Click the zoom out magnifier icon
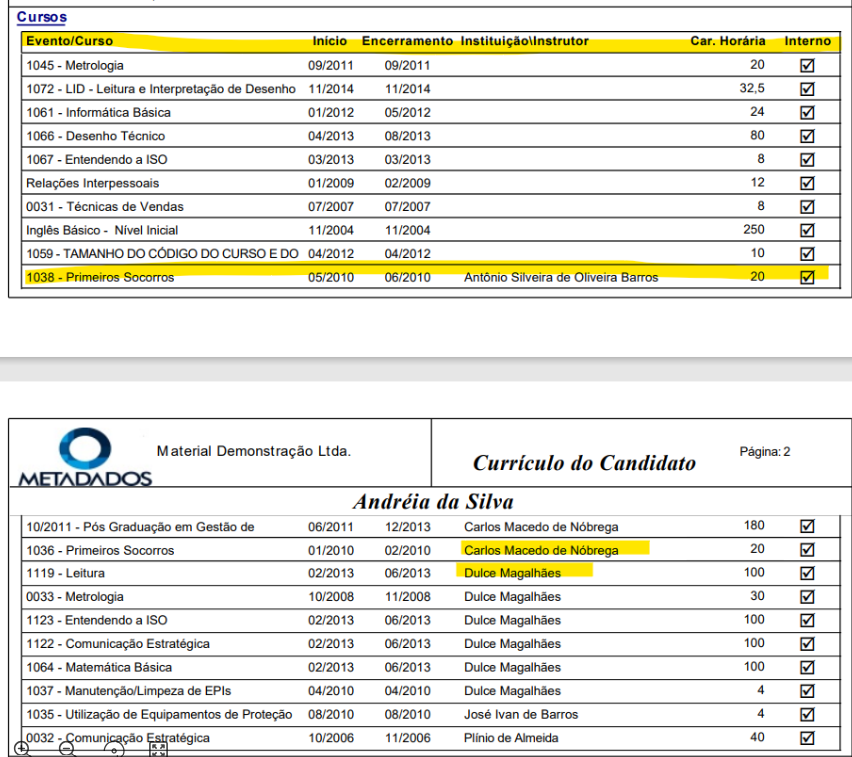This screenshot has width=852, height=757. coord(68,747)
